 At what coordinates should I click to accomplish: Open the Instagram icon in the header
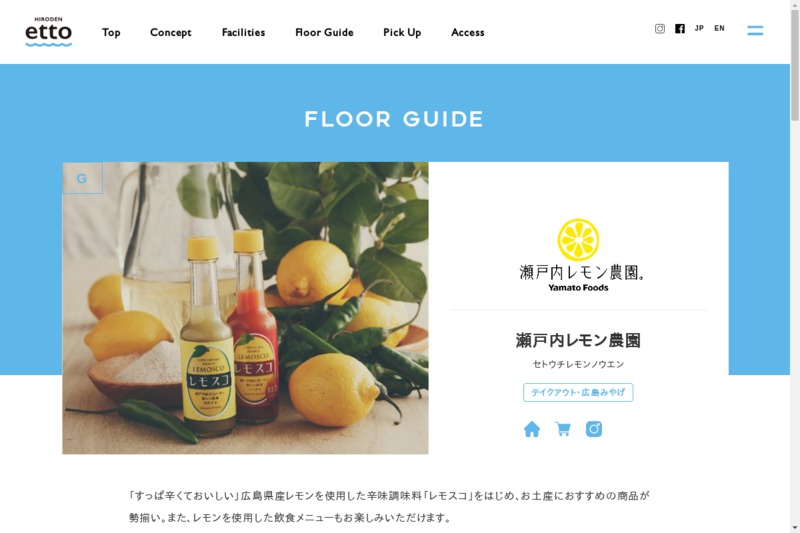[x=660, y=29]
